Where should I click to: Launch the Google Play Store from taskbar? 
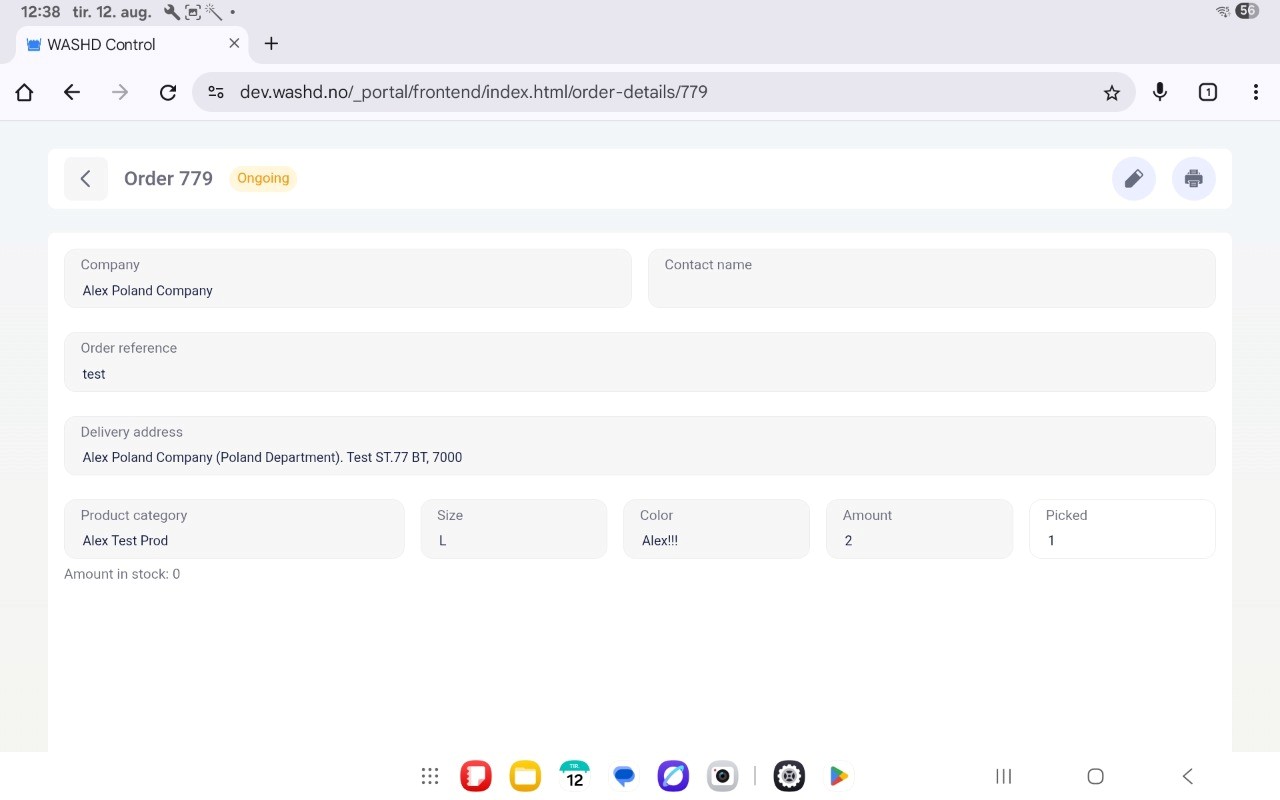point(838,776)
